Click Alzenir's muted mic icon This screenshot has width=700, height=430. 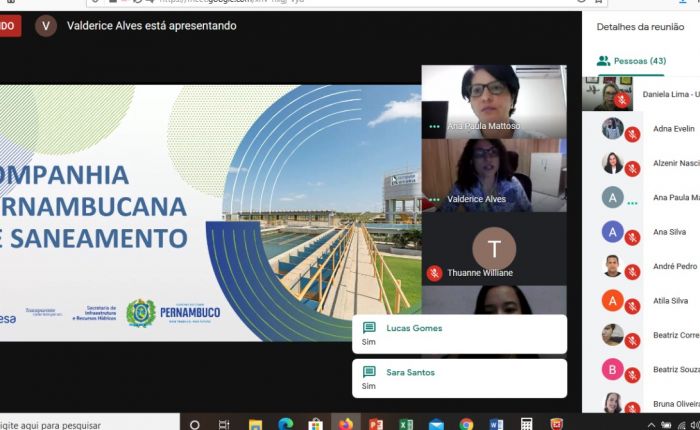(632, 168)
